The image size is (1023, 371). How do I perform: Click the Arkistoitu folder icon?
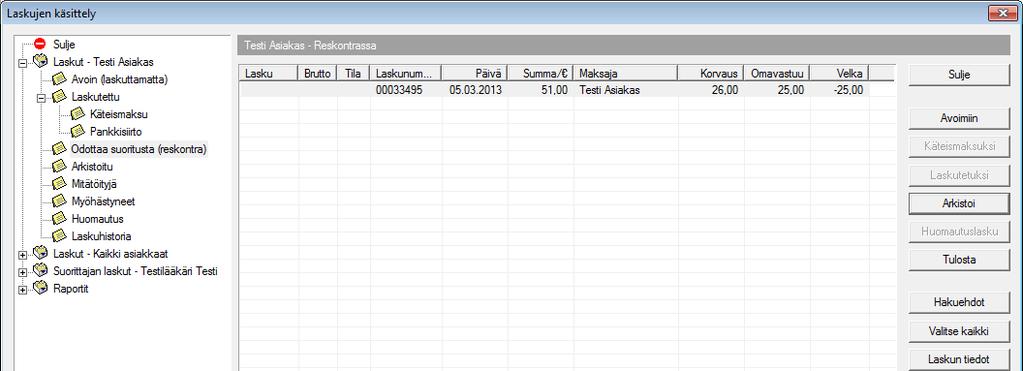pyautogui.click(x=59, y=166)
